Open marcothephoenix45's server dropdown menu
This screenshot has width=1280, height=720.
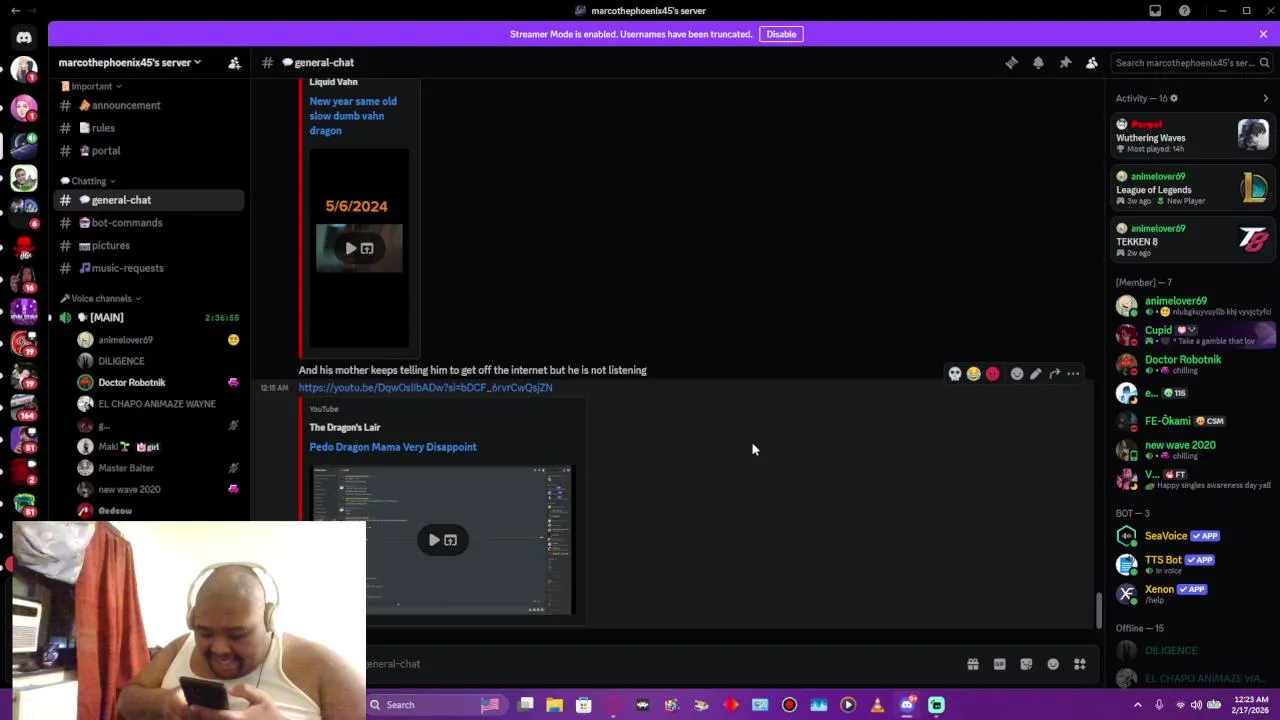(130, 62)
